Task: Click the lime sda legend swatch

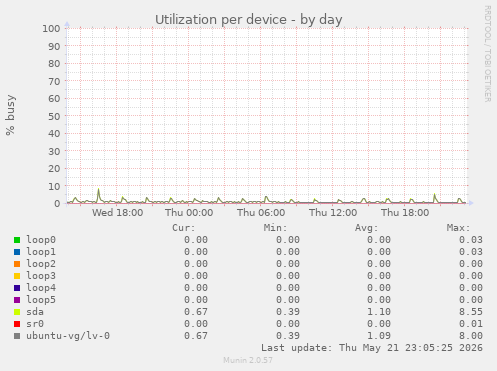Action: pyautogui.click(x=17, y=312)
